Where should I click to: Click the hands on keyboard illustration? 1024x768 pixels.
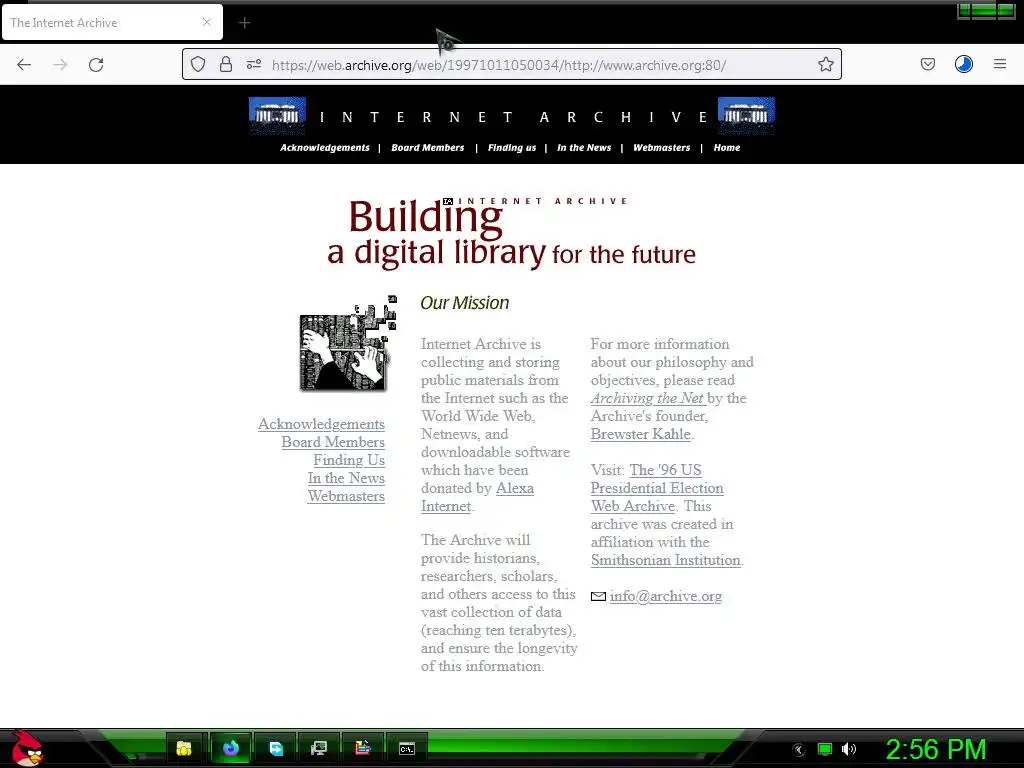coord(347,344)
